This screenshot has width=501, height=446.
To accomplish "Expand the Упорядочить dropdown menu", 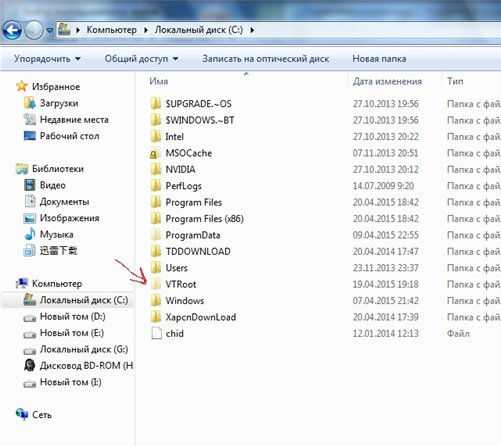I will click(47, 59).
